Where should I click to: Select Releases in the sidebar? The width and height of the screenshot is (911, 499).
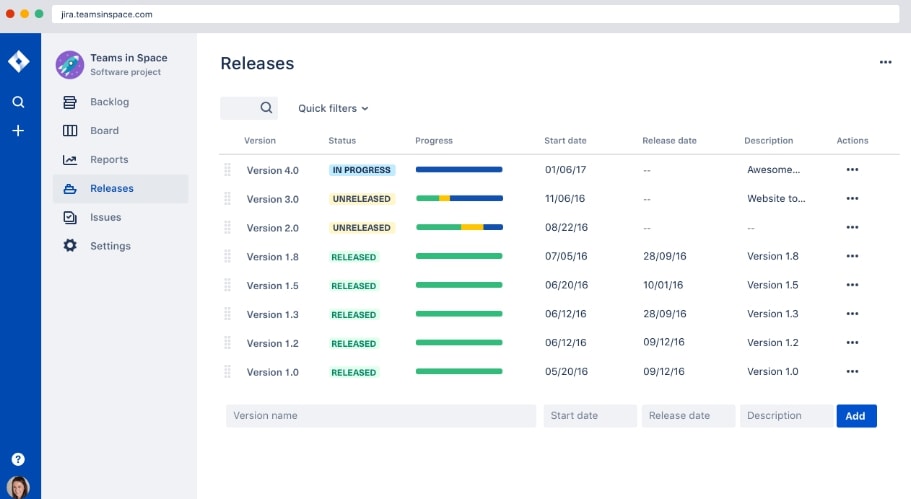tap(121, 189)
